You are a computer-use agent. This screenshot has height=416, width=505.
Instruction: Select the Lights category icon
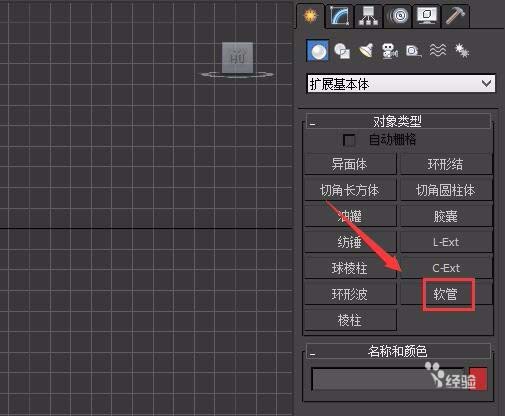click(x=366, y=51)
